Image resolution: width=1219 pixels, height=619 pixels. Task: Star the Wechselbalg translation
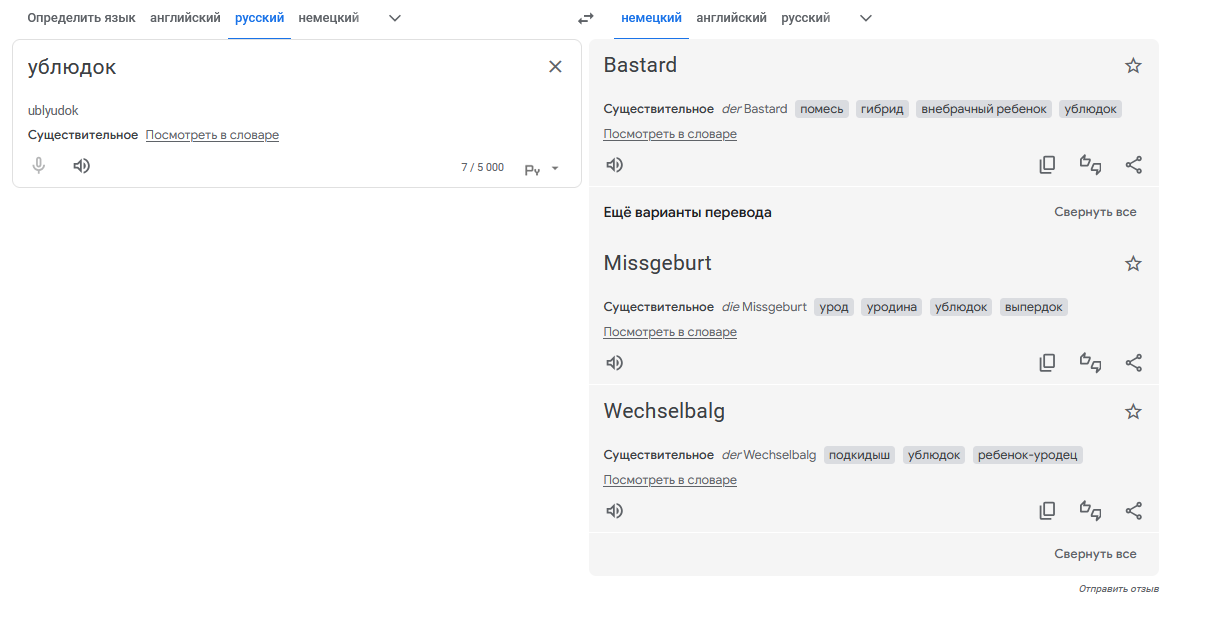1133,412
